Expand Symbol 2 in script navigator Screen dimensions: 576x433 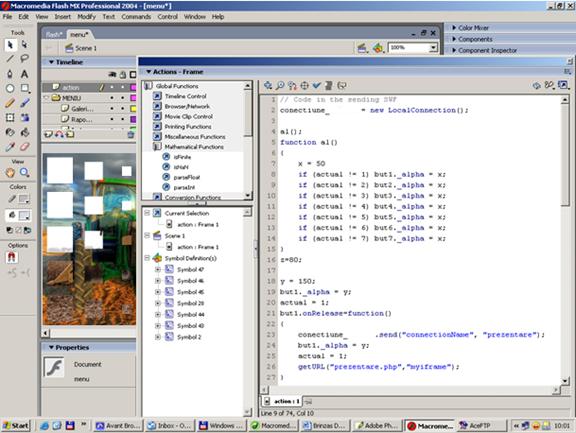click(158, 337)
